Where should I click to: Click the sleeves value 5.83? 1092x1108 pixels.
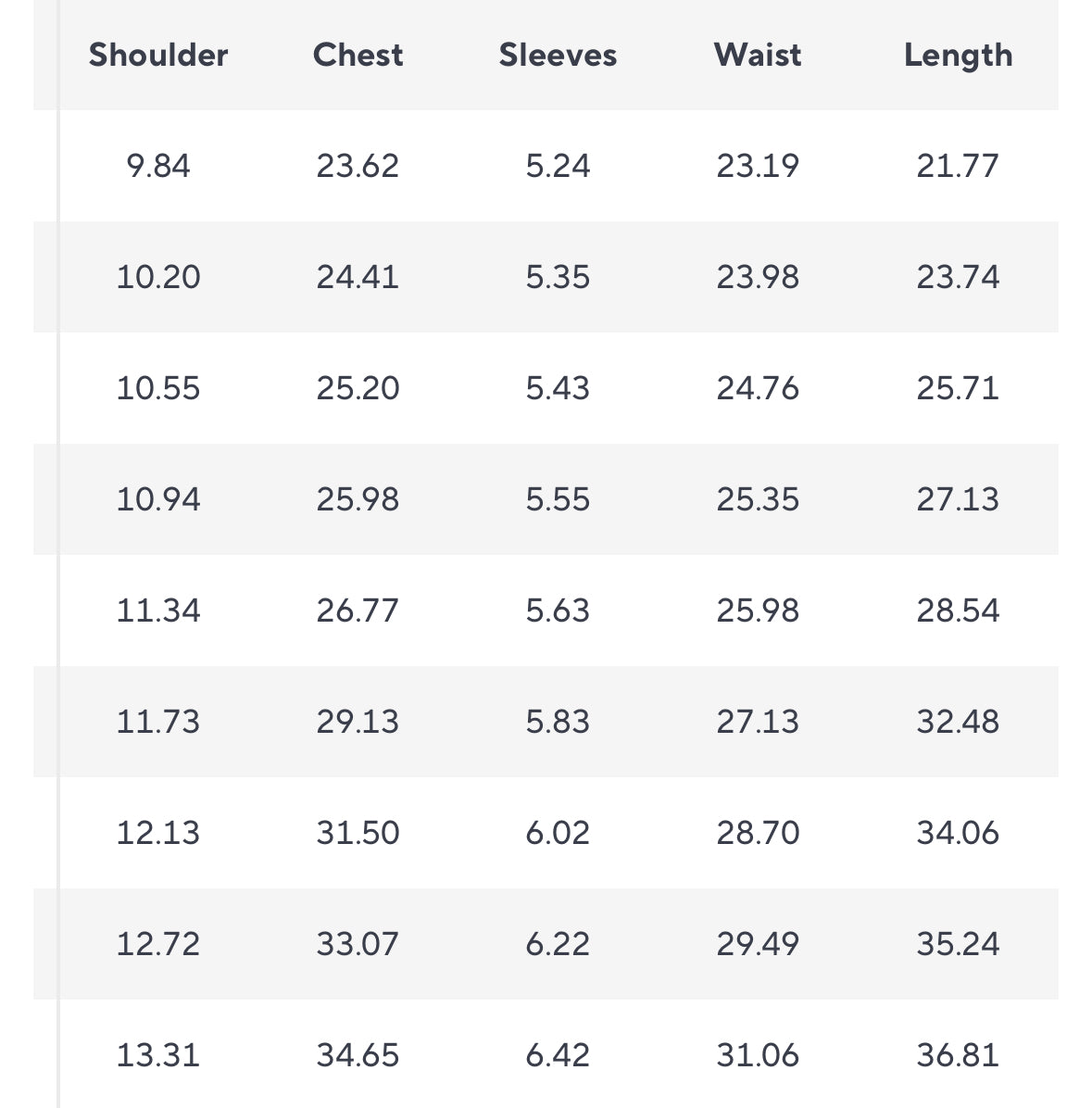(x=558, y=722)
